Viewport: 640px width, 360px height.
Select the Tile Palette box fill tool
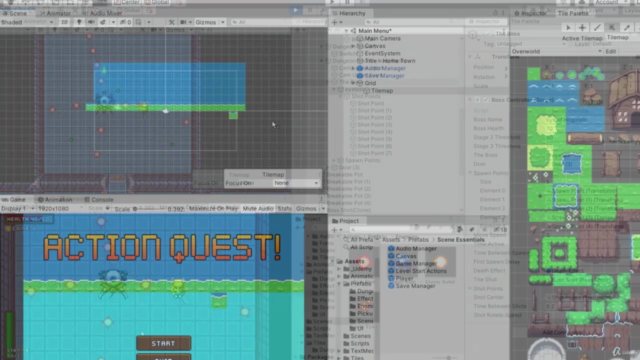coord(612,27)
